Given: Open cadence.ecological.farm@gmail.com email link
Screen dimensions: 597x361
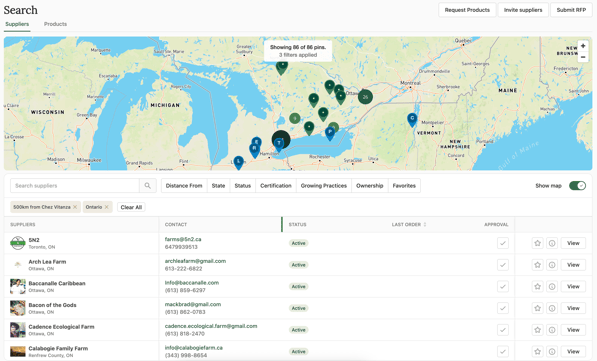Looking at the screenshot, I should click(x=211, y=326).
